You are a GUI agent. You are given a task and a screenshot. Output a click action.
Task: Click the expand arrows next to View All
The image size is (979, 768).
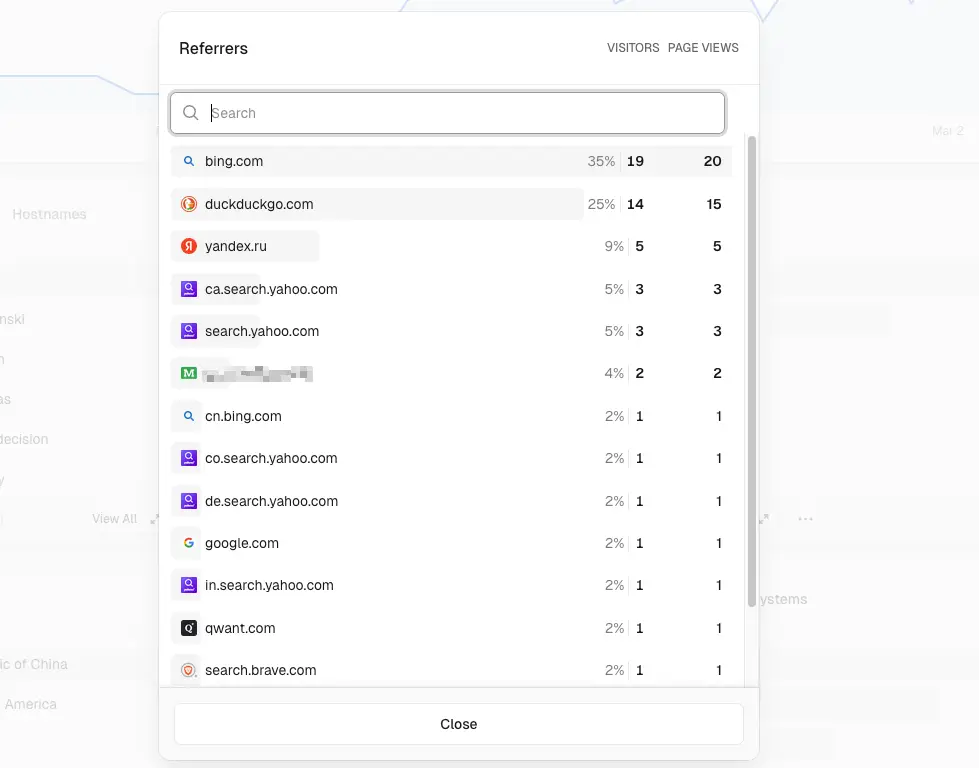pos(154,519)
